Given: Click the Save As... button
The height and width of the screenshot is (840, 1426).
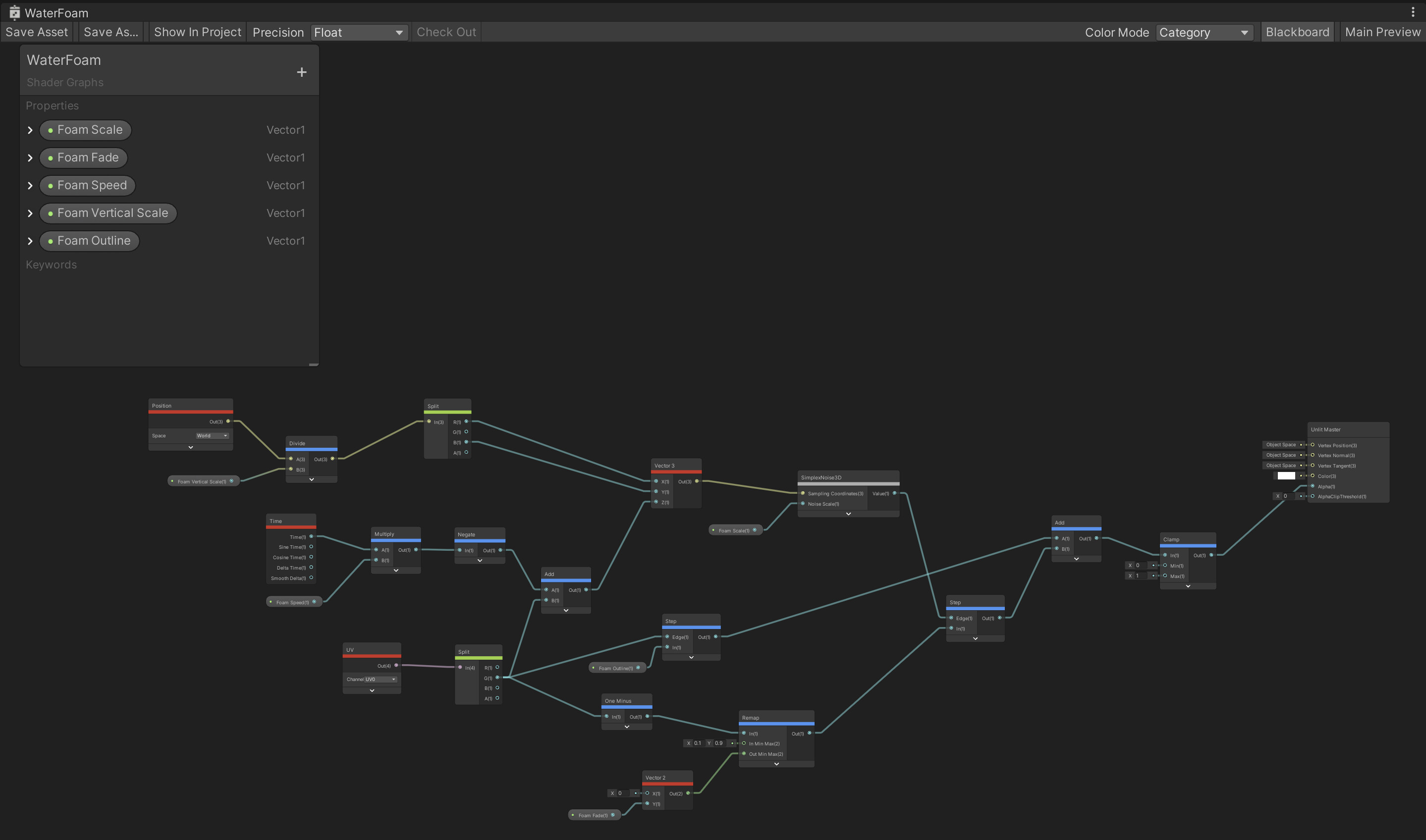Looking at the screenshot, I should tap(111, 32).
